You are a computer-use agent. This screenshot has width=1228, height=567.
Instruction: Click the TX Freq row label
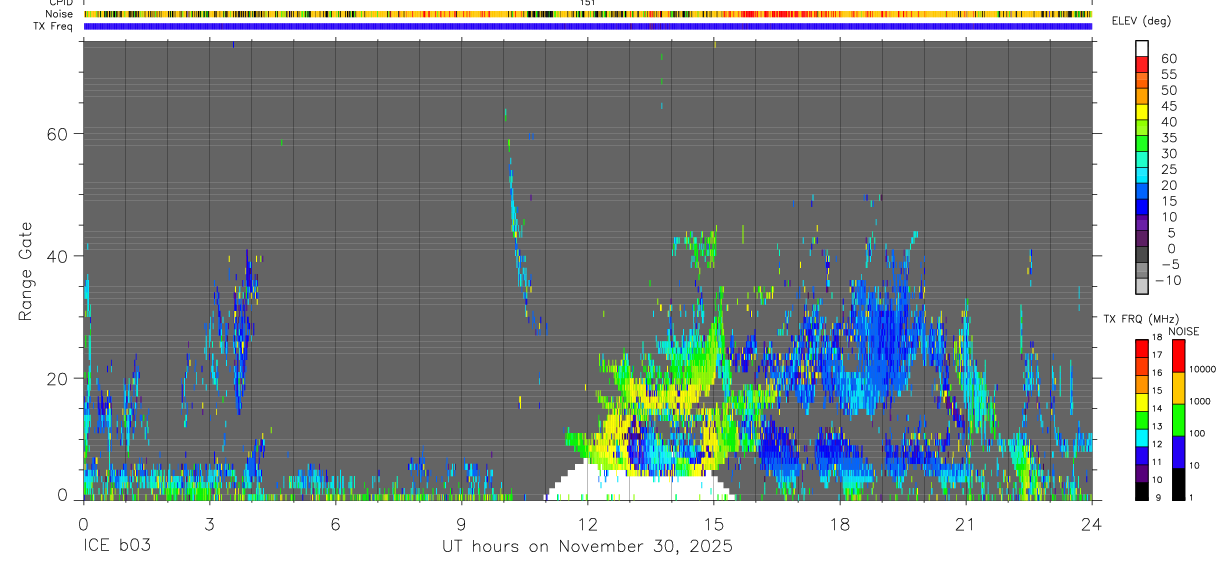point(54,26)
